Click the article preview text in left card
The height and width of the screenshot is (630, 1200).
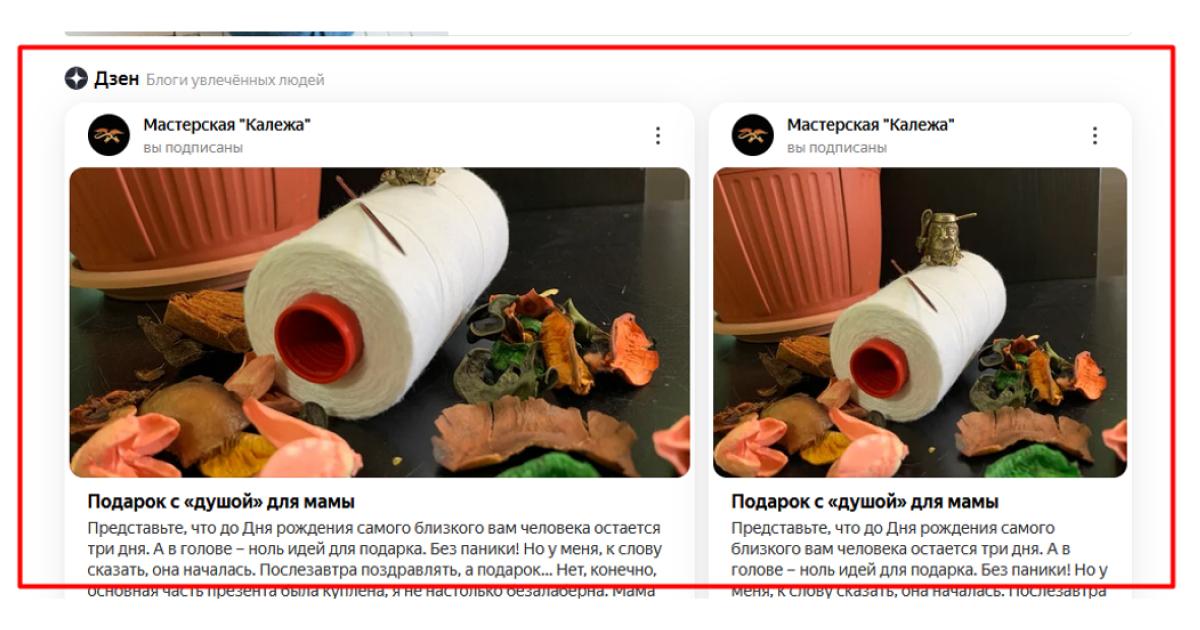(375, 559)
